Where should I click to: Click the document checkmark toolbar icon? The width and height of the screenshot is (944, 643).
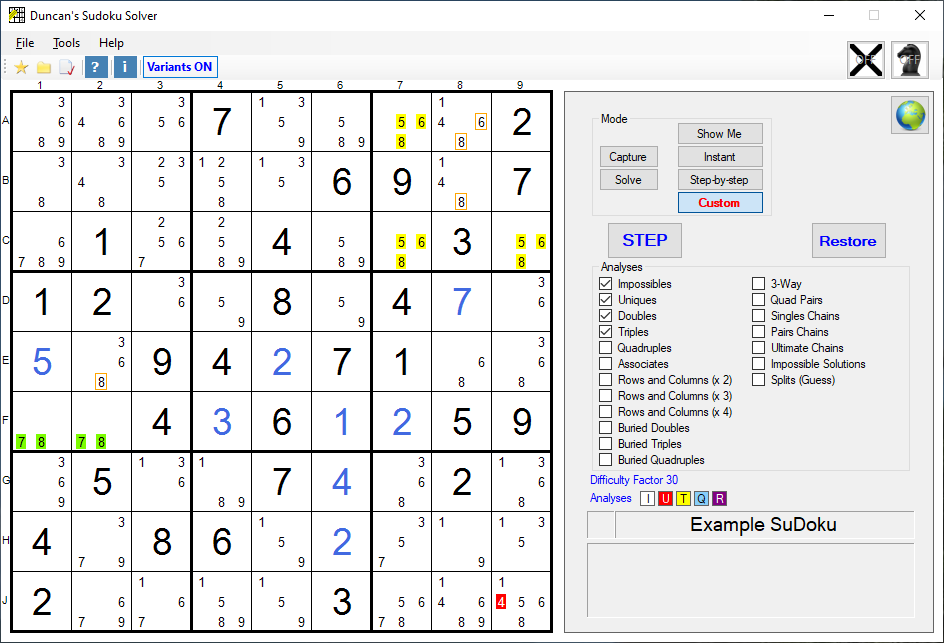(x=67, y=67)
